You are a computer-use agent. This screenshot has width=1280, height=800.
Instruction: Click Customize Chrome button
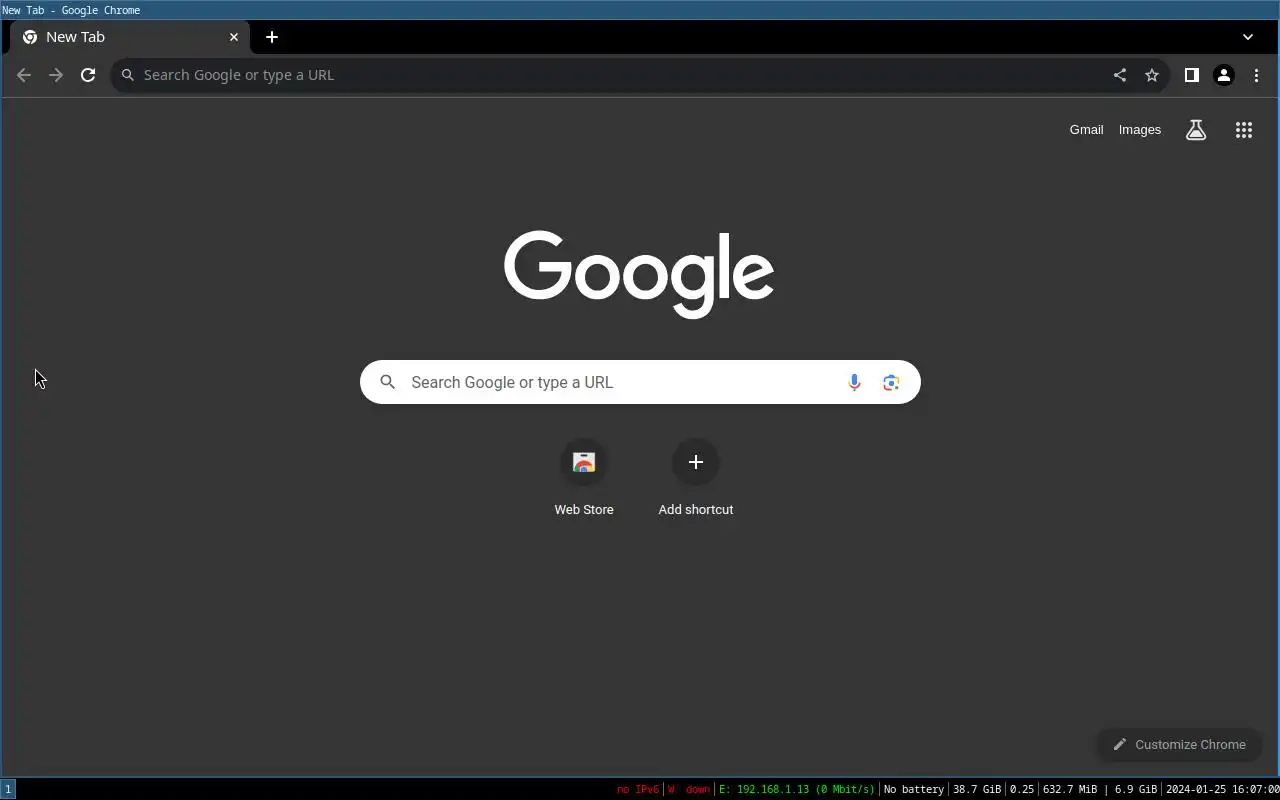tap(1179, 744)
